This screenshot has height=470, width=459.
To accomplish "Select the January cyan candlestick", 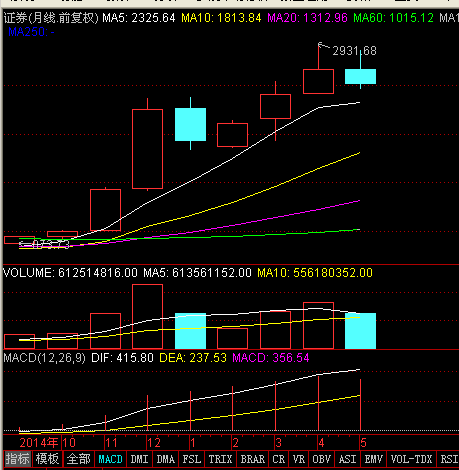I will coord(190,124).
